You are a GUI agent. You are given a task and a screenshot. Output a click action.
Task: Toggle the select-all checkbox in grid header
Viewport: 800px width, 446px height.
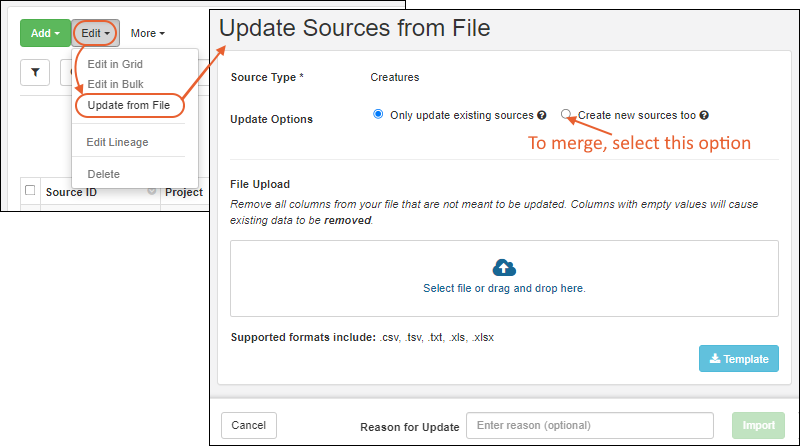[31, 191]
